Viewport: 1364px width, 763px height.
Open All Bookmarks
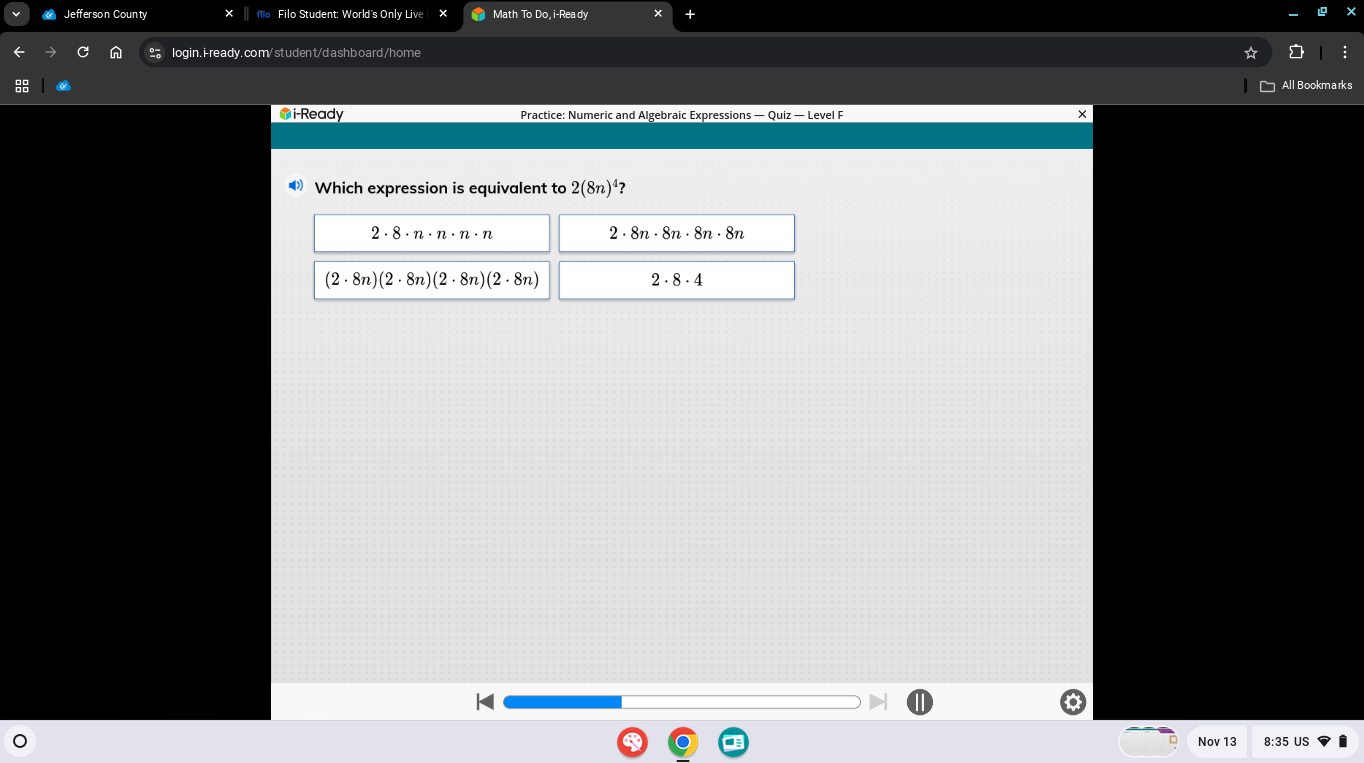1306,85
